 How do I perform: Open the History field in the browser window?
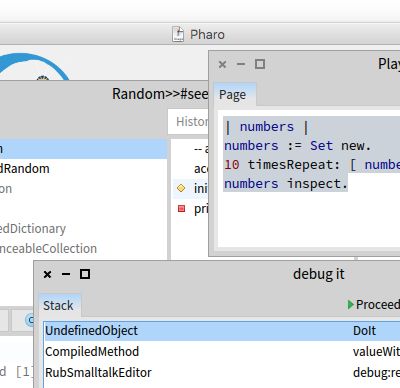pos(189,122)
